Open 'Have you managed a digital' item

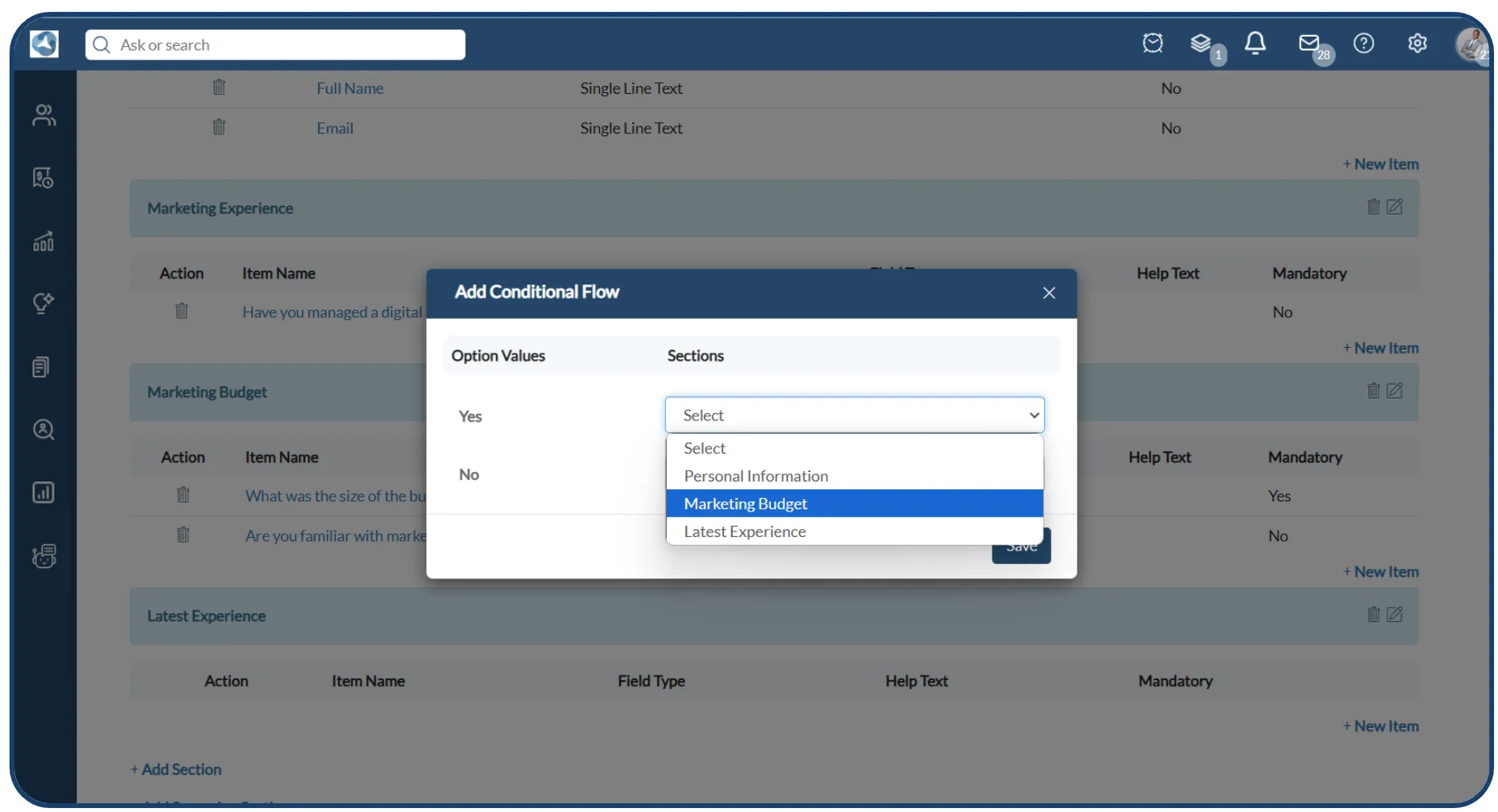[x=332, y=312]
